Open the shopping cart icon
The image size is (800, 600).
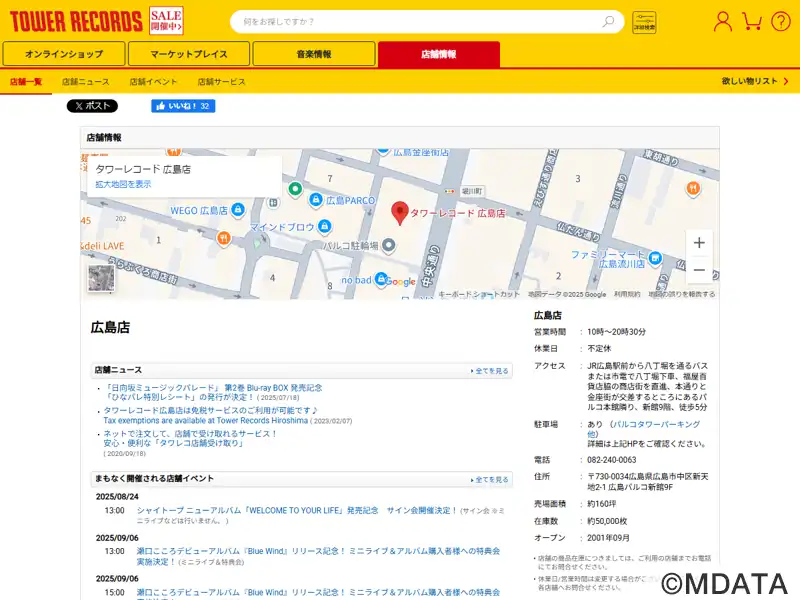click(x=752, y=21)
